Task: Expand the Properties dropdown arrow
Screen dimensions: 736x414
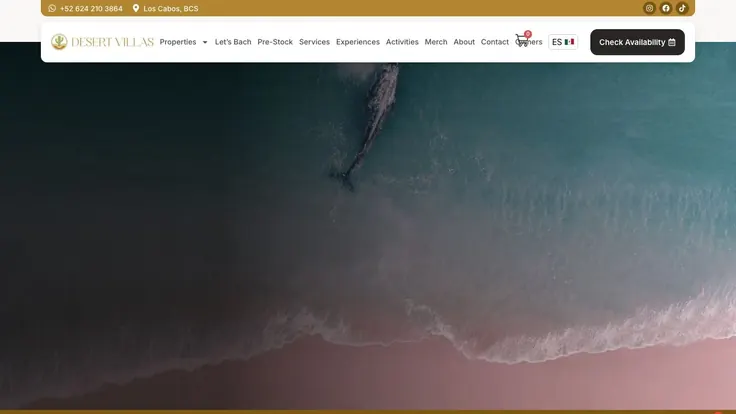Action: point(205,42)
